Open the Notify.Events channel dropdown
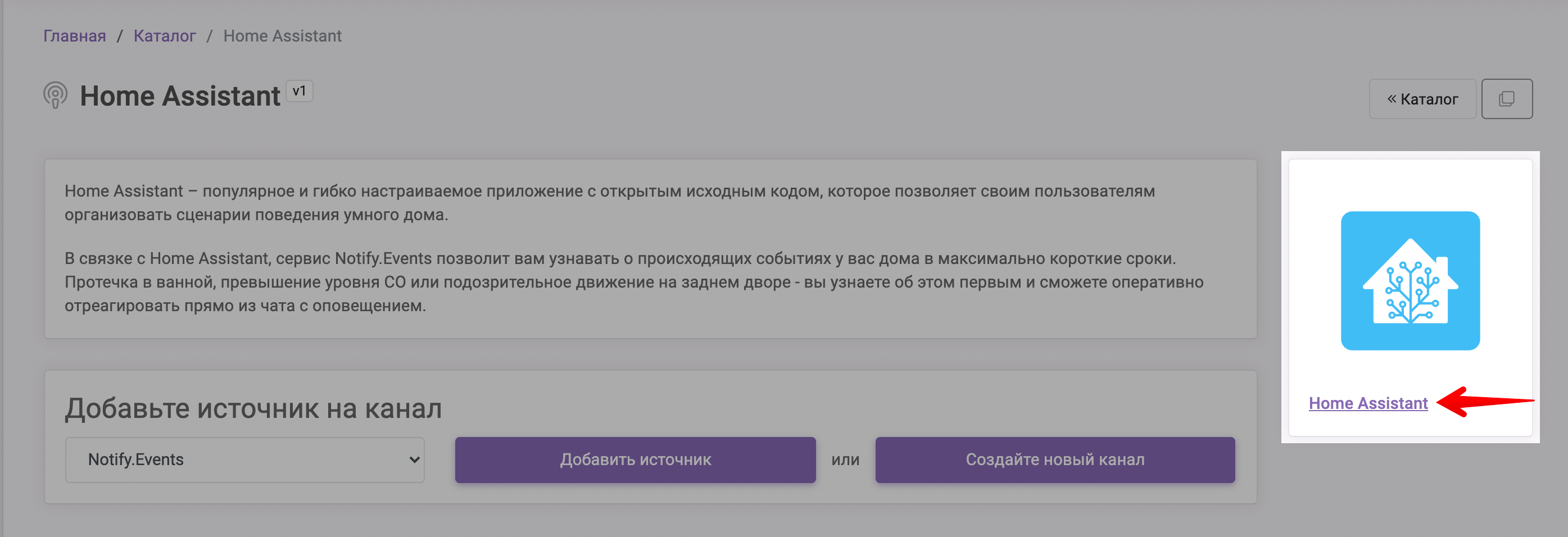Screen dimensions: 1568x537 point(244,460)
